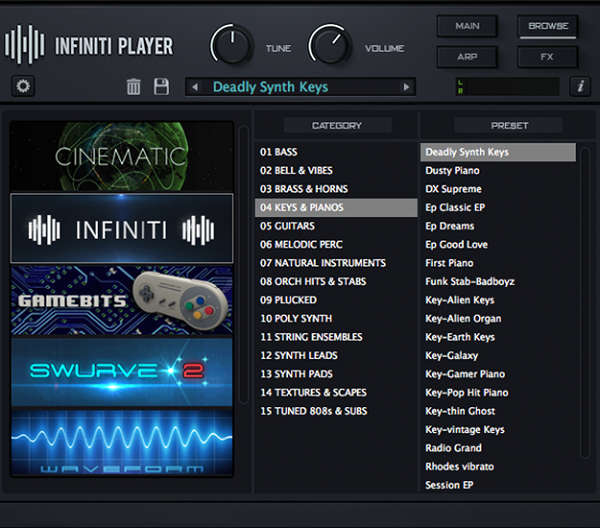Pick the Swurve 2 library banner
600x528 pixels.
(122, 372)
